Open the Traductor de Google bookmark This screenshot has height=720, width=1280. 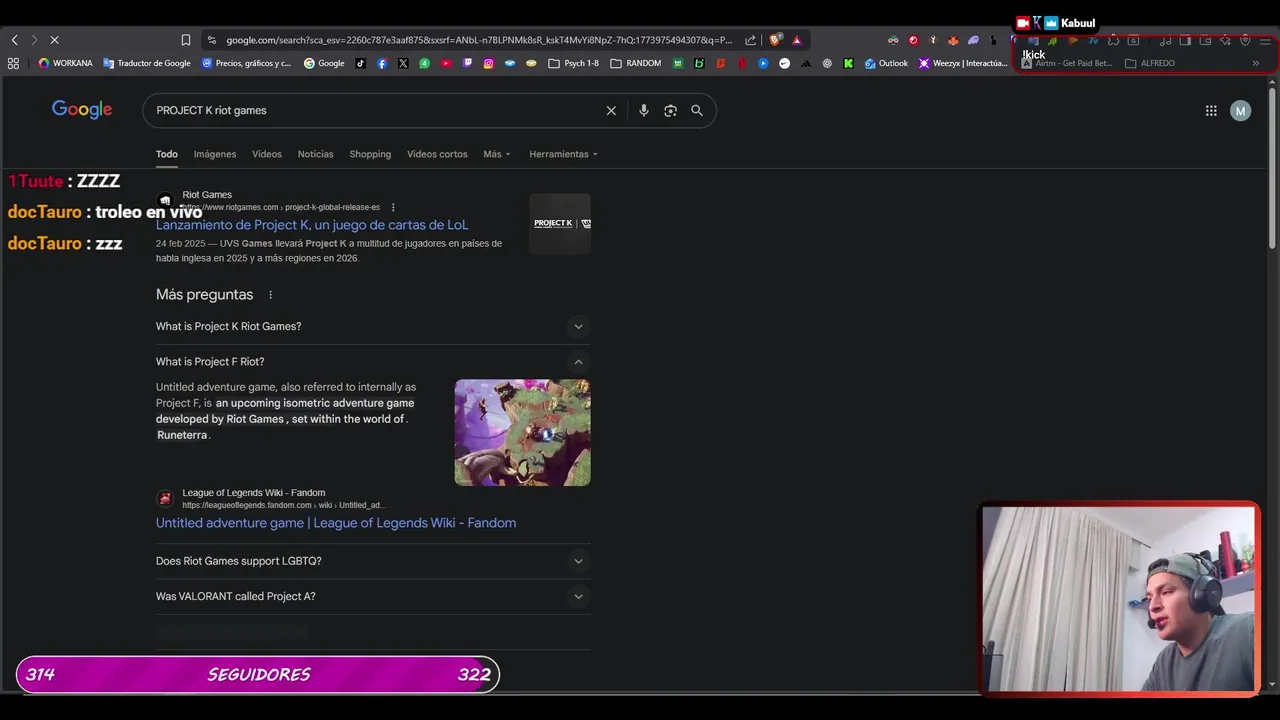[146, 63]
